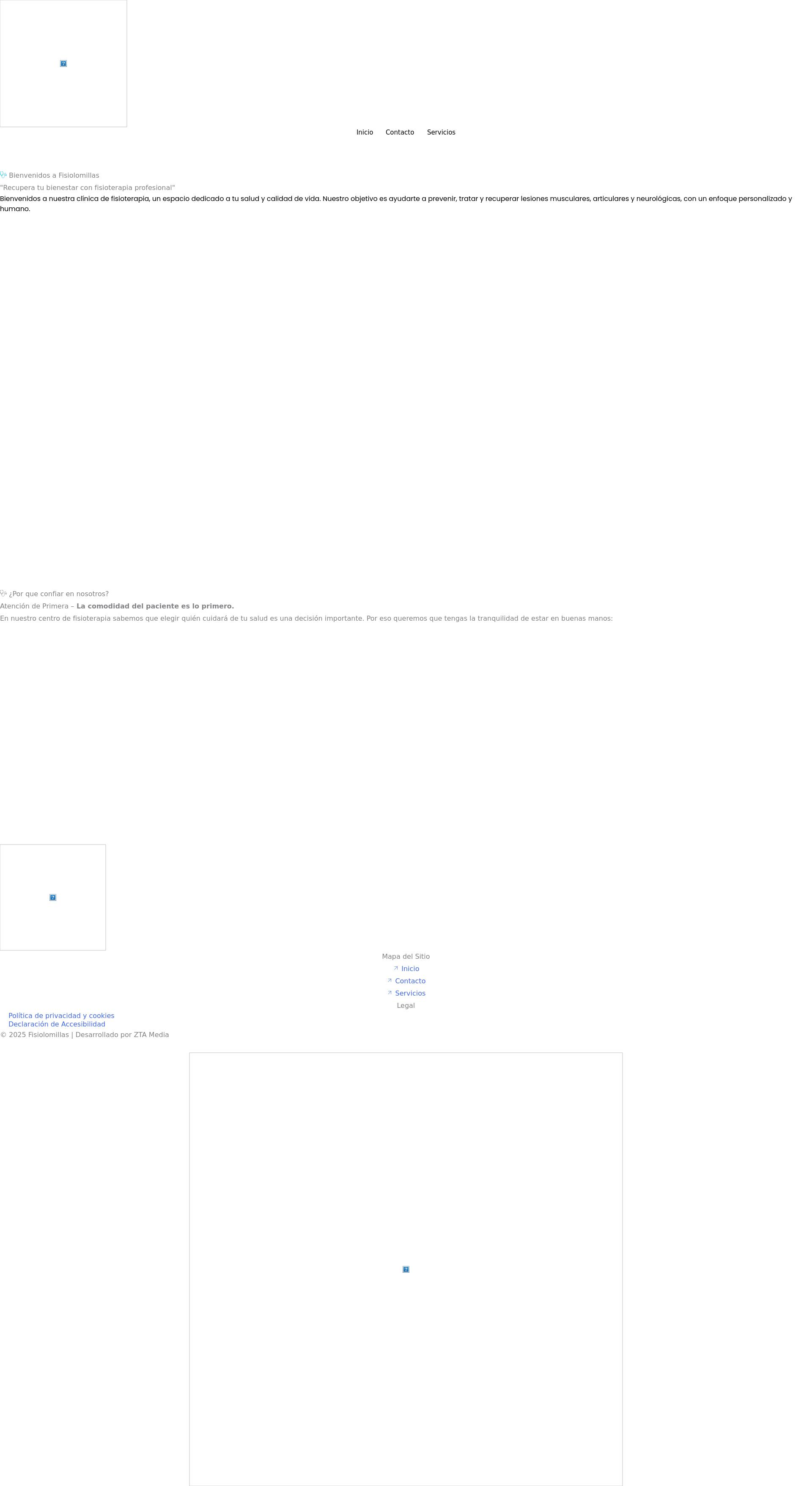Click the Legal footer heading
Image resolution: width=812 pixels, height=1486 pixels.
406,1005
